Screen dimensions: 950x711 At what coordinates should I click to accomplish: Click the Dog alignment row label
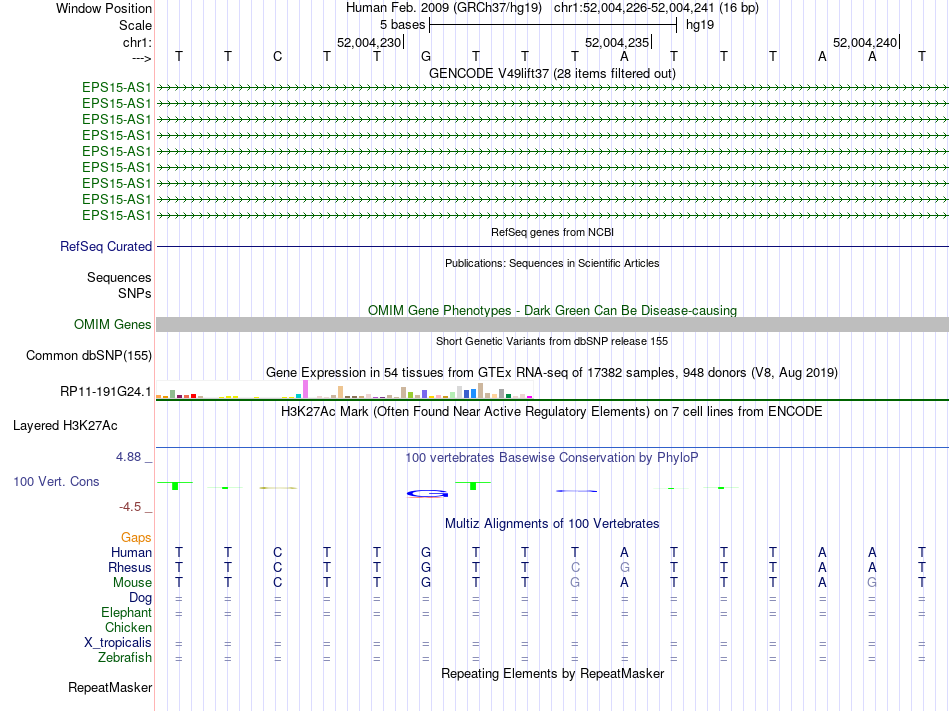coord(140,598)
